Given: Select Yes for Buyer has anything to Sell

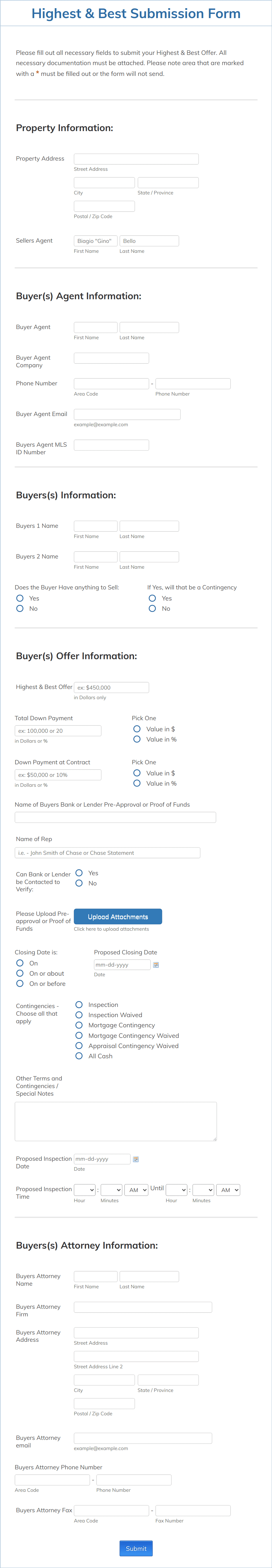Looking at the screenshot, I should [20, 598].
